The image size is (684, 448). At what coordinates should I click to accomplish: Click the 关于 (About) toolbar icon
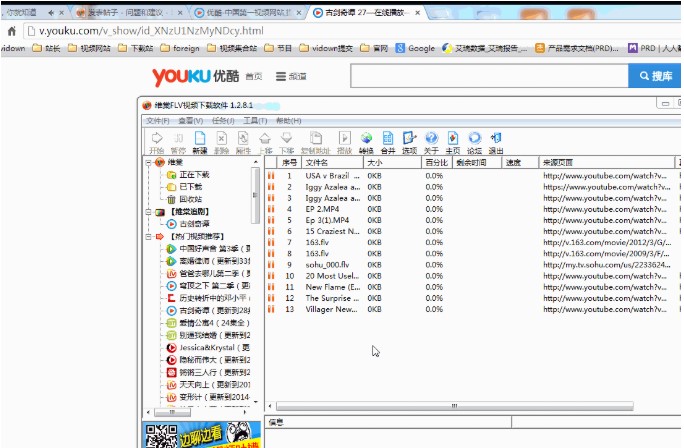[431, 141]
